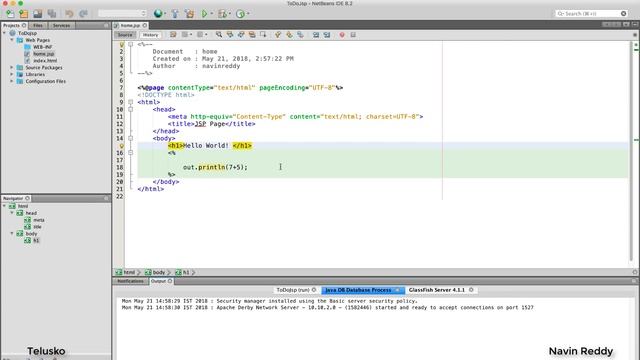The height and width of the screenshot is (360, 640).
Task: Close the home.jsp editor tab
Action: [x=145, y=25]
